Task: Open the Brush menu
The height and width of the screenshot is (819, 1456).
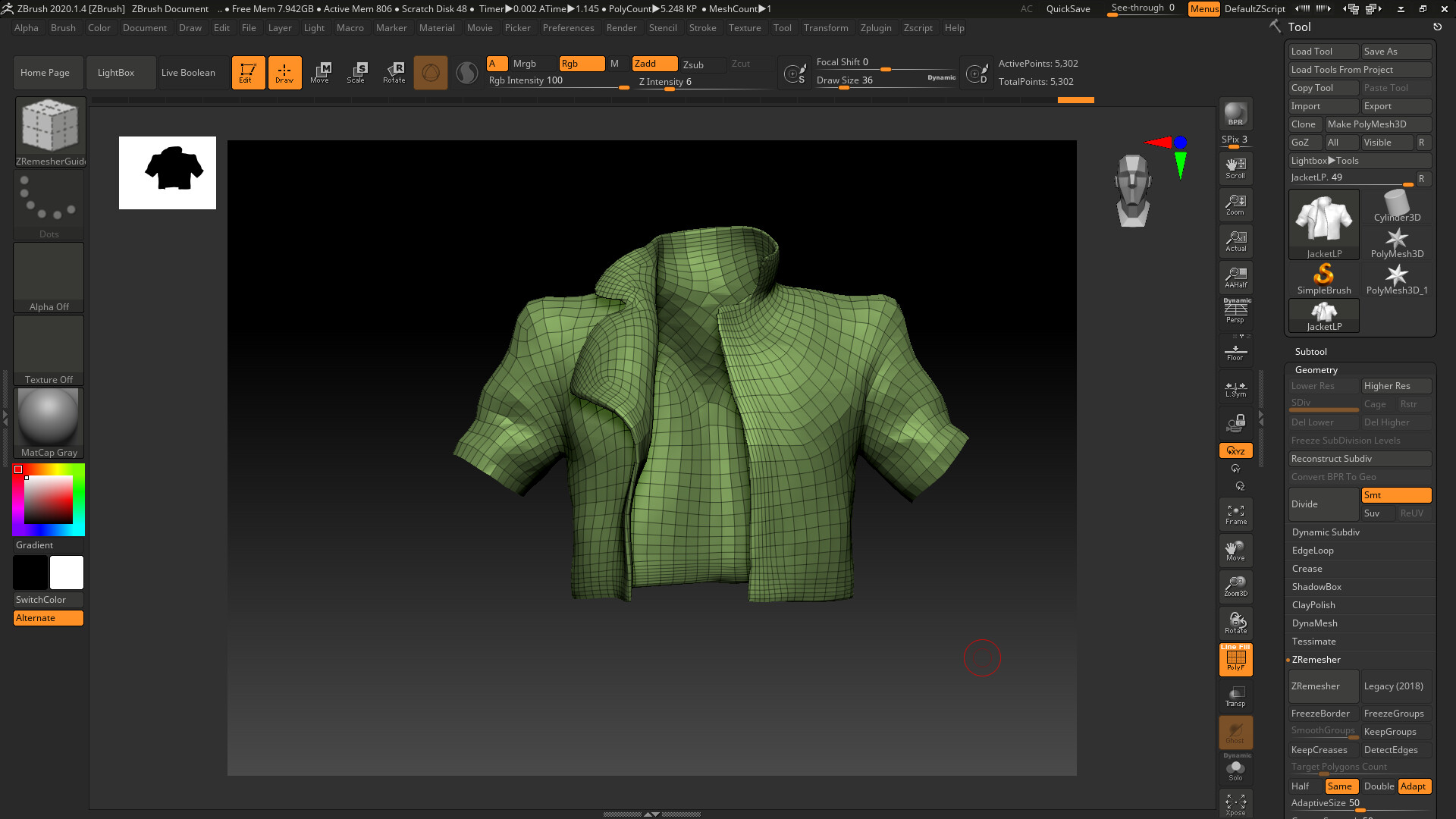Action: coord(63,28)
